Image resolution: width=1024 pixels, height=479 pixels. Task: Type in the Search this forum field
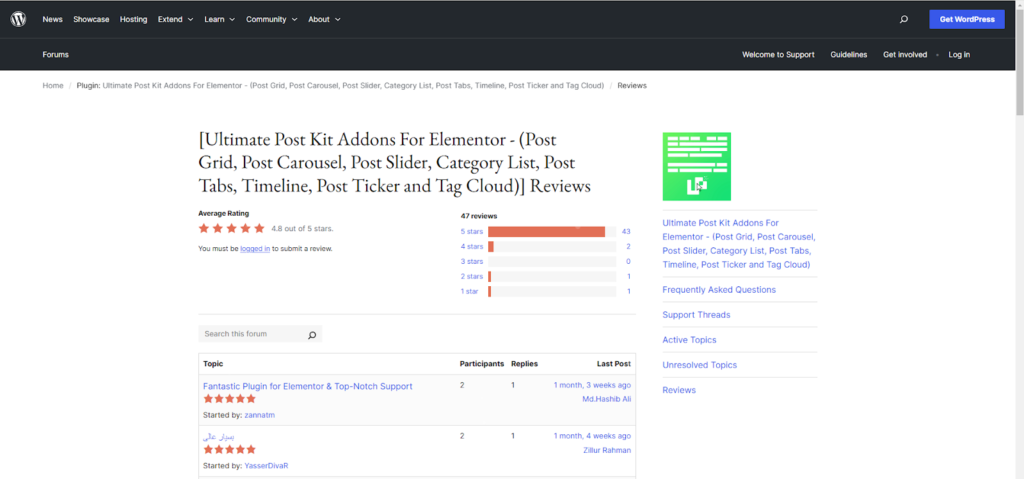(250, 334)
